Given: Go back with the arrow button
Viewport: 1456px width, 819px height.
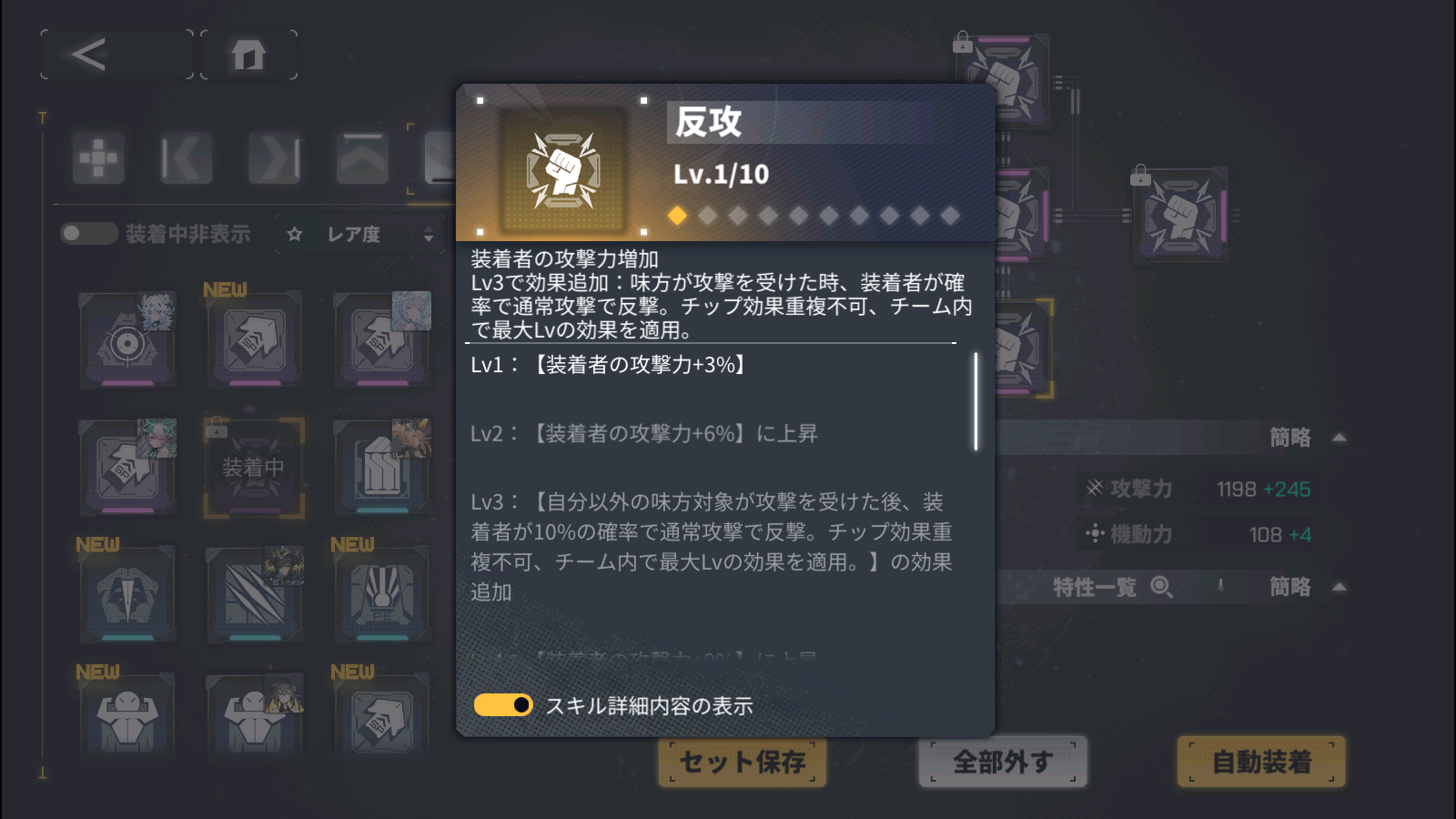Looking at the screenshot, I should click(116, 55).
